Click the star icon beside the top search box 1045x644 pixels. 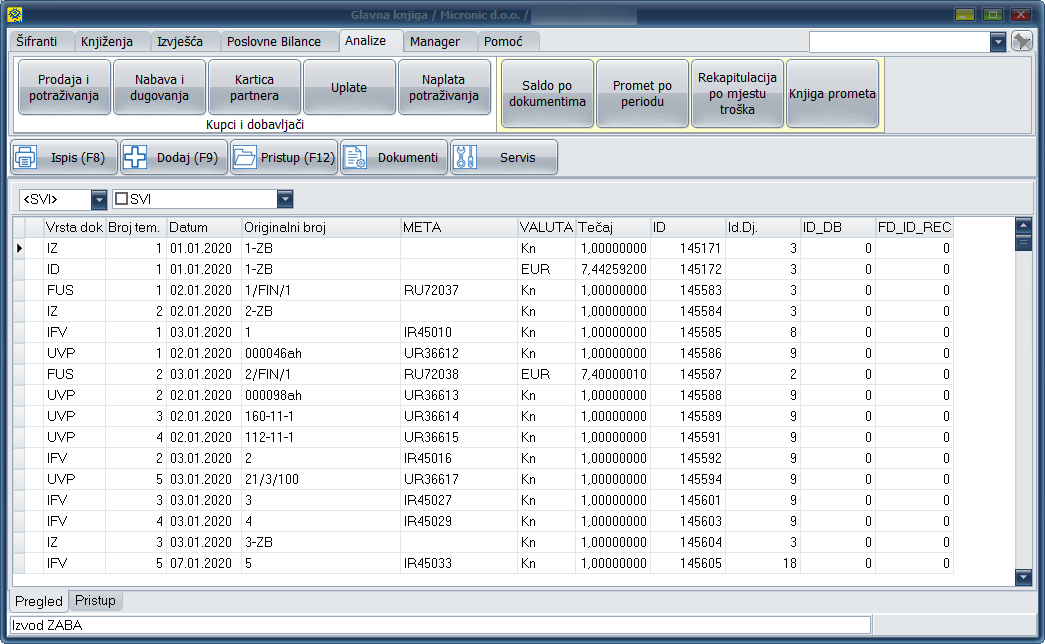point(1021,41)
